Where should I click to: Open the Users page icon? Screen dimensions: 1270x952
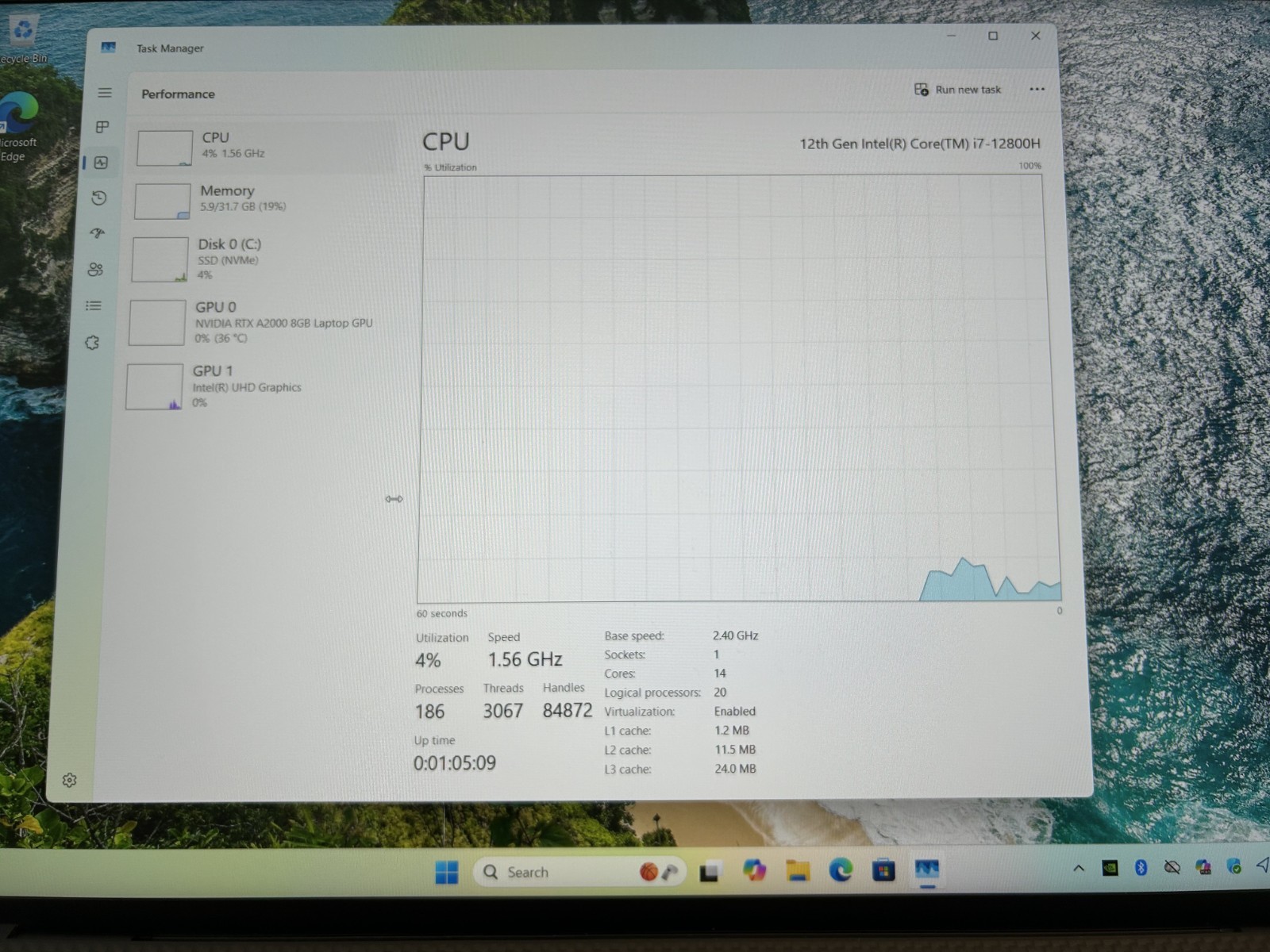[95, 270]
